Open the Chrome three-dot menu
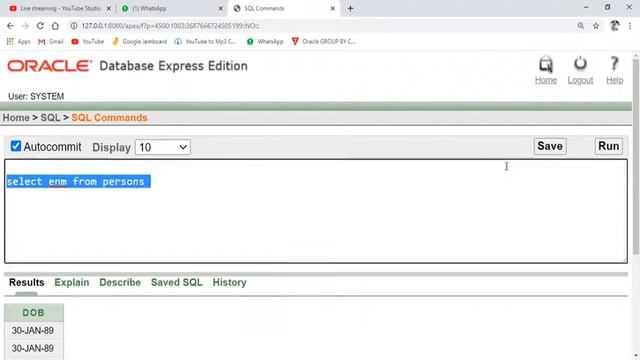 point(630,26)
